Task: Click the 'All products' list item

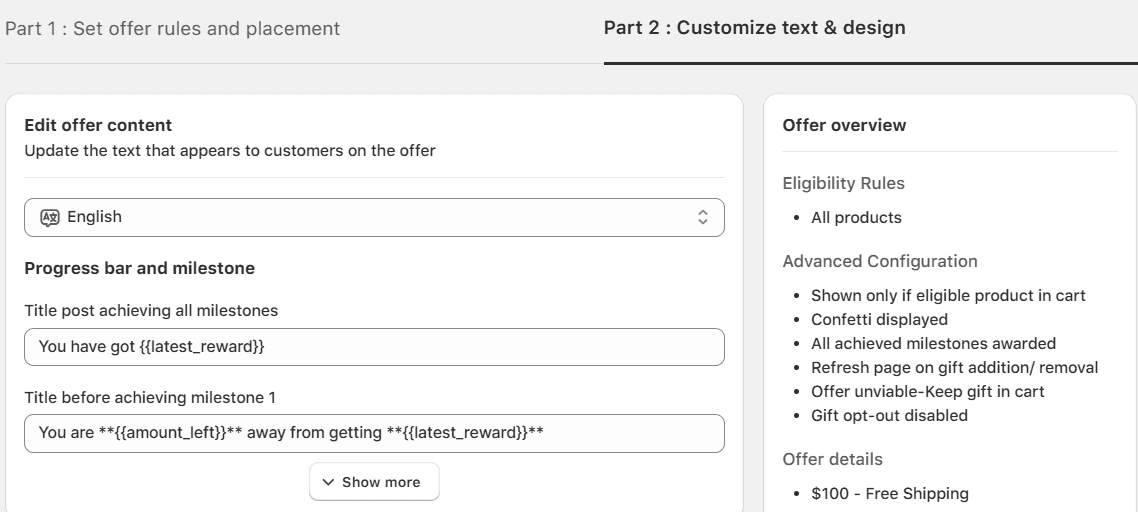Action: pos(856,218)
